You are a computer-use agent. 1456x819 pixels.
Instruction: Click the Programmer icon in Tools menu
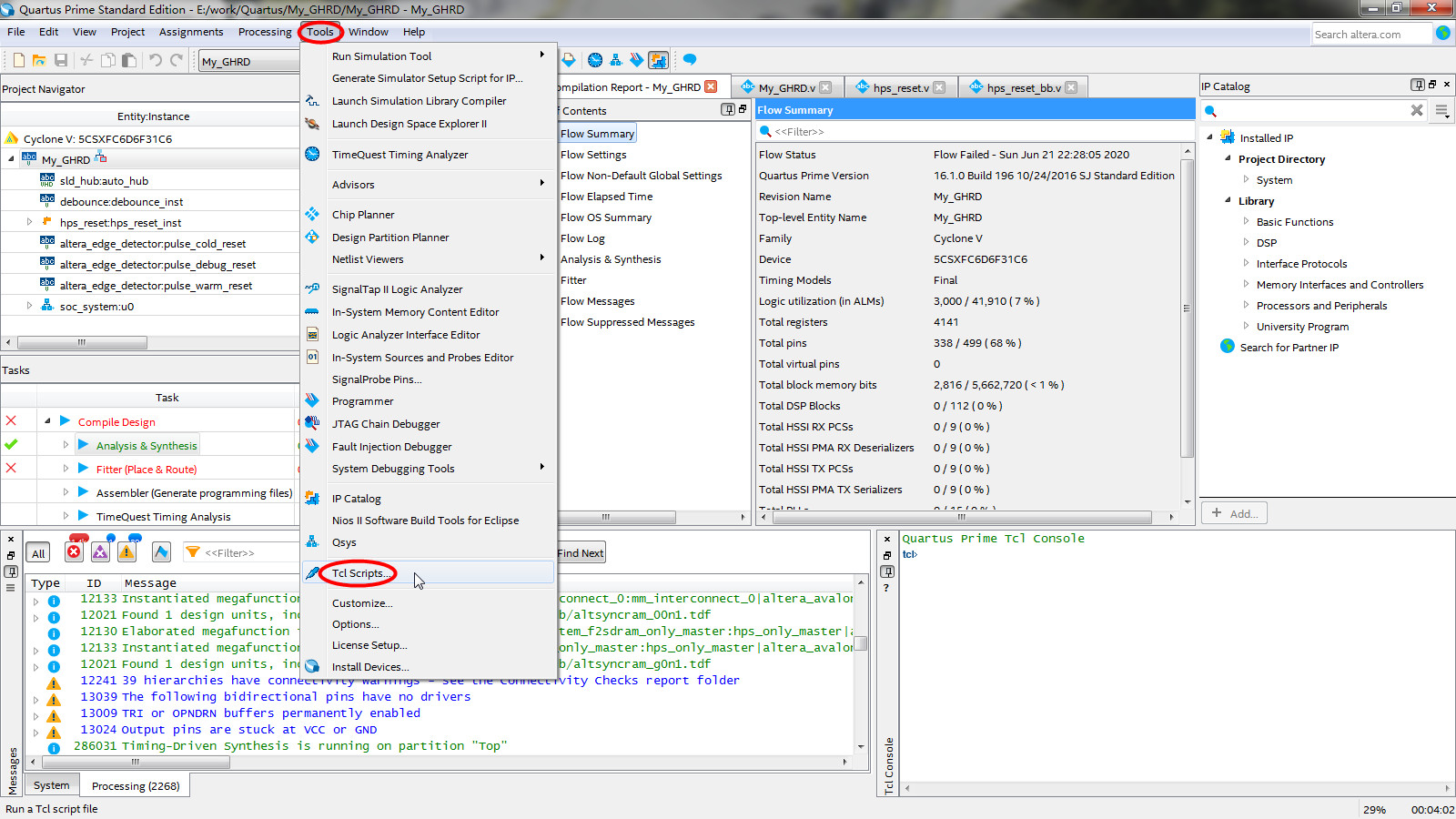pos(312,400)
